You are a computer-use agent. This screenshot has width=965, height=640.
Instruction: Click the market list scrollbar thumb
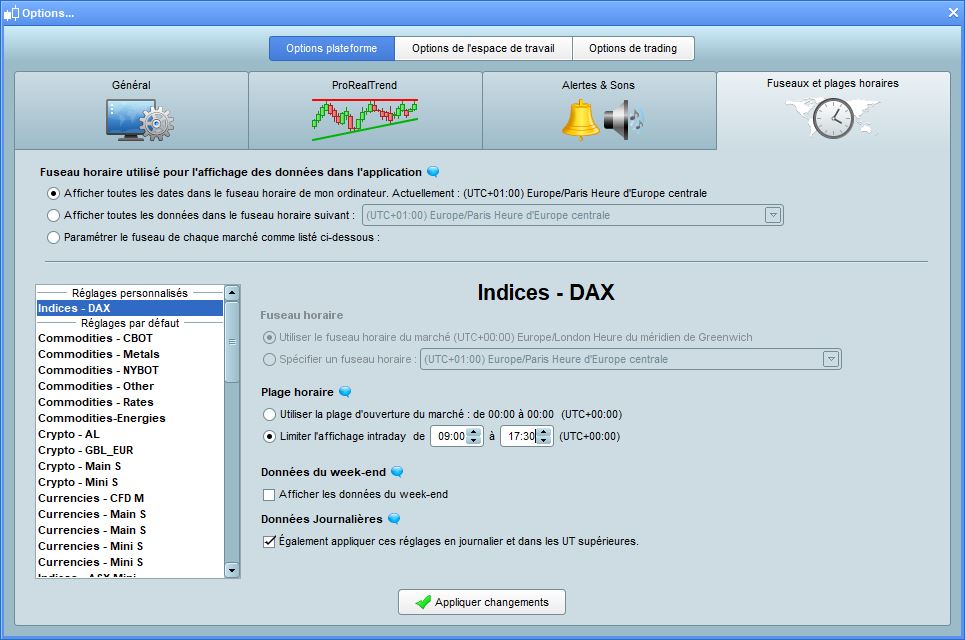click(232, 342)
